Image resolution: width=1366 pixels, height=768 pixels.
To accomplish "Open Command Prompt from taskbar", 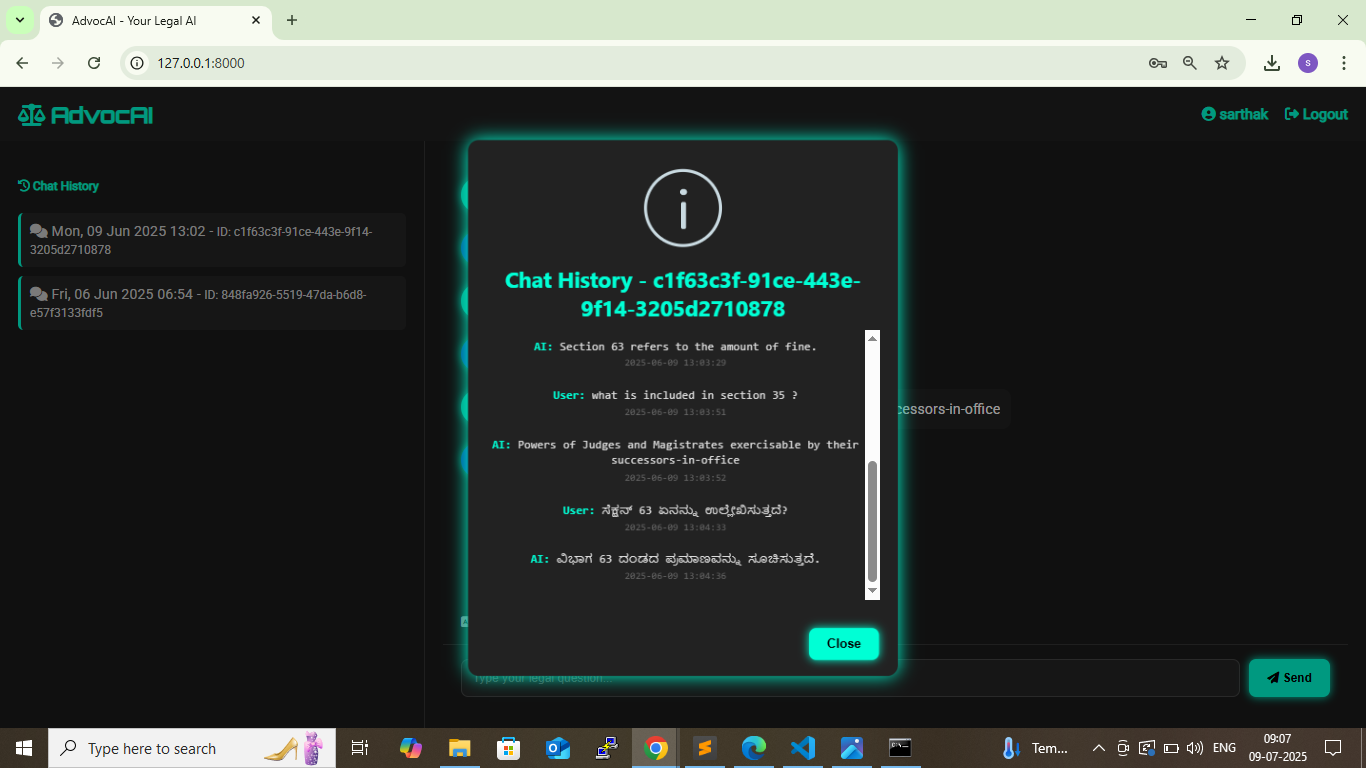I will pos(901,748).
